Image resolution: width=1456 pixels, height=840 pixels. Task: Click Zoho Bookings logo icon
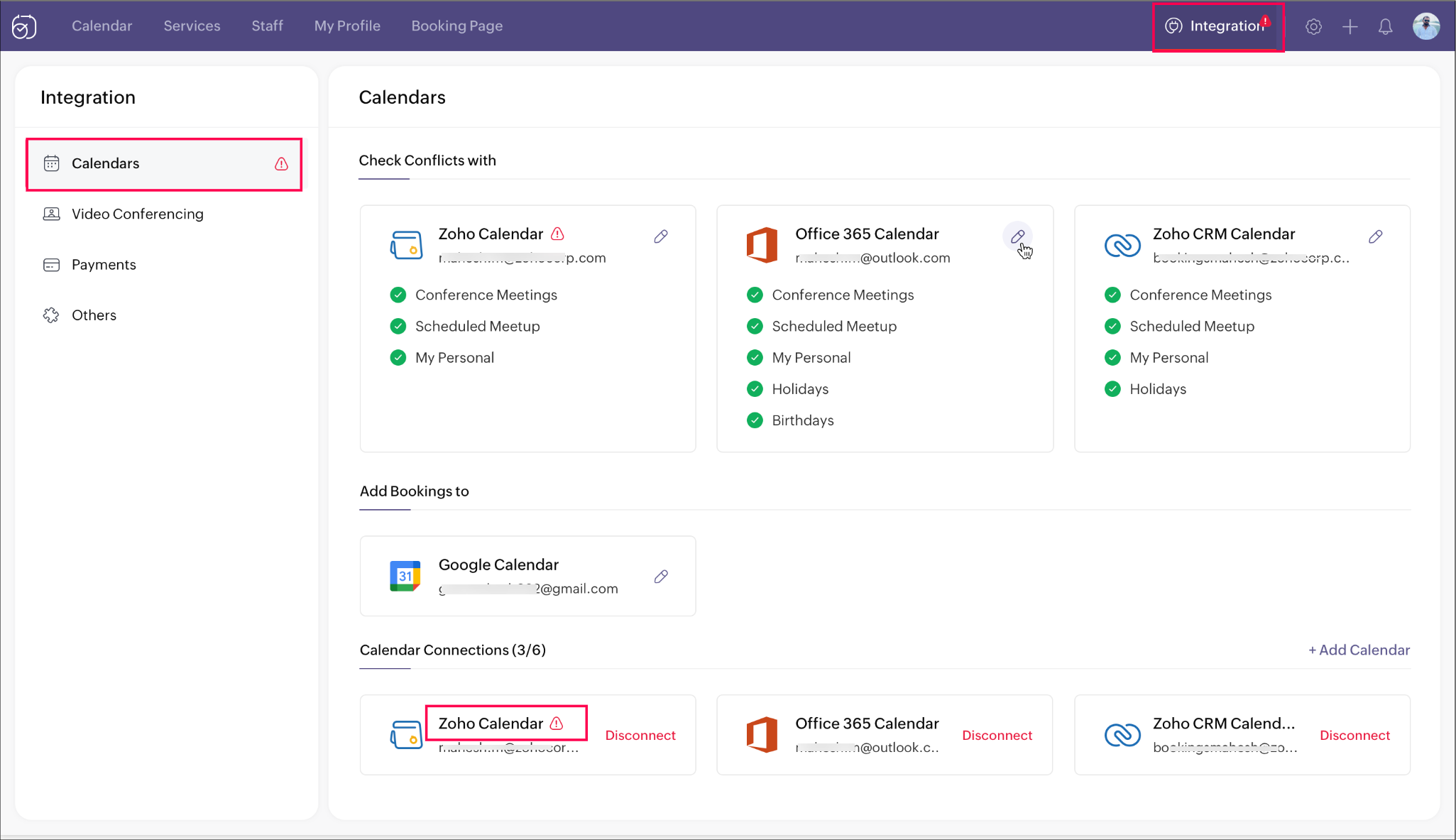tap(24, 27)
